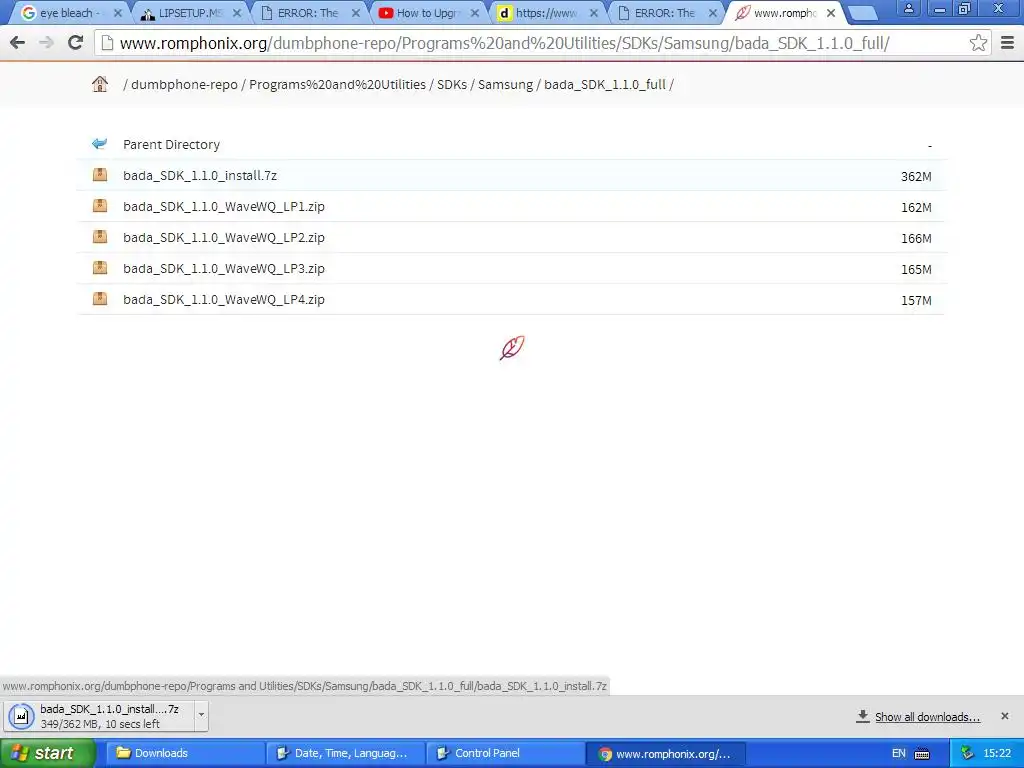Click the Parent Directory blue arrow icon
Screen dimensions: 1024x768
[x=99, y=144]
